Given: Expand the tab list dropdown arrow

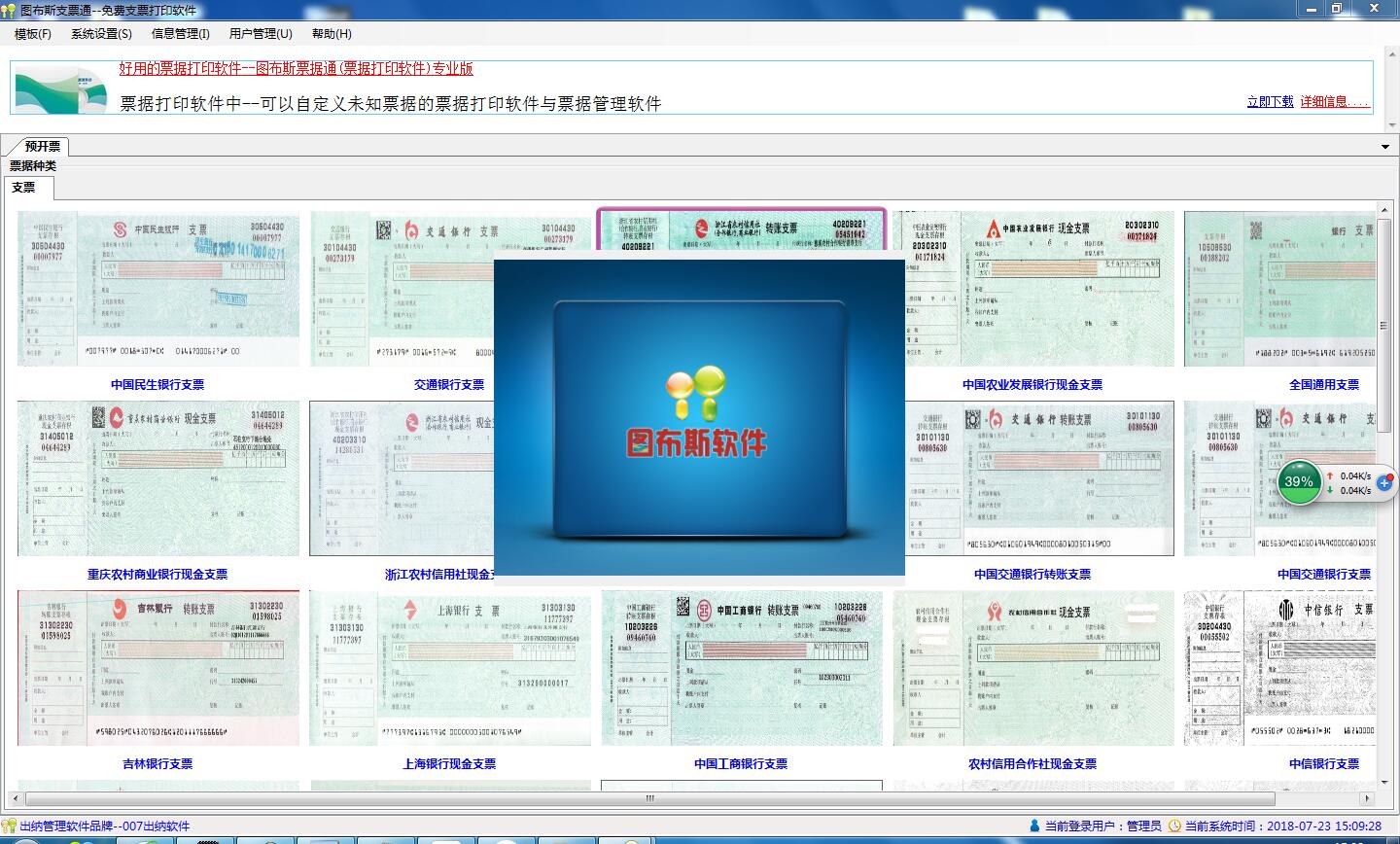Looking at the screenshot, I should pos(1385,147).
